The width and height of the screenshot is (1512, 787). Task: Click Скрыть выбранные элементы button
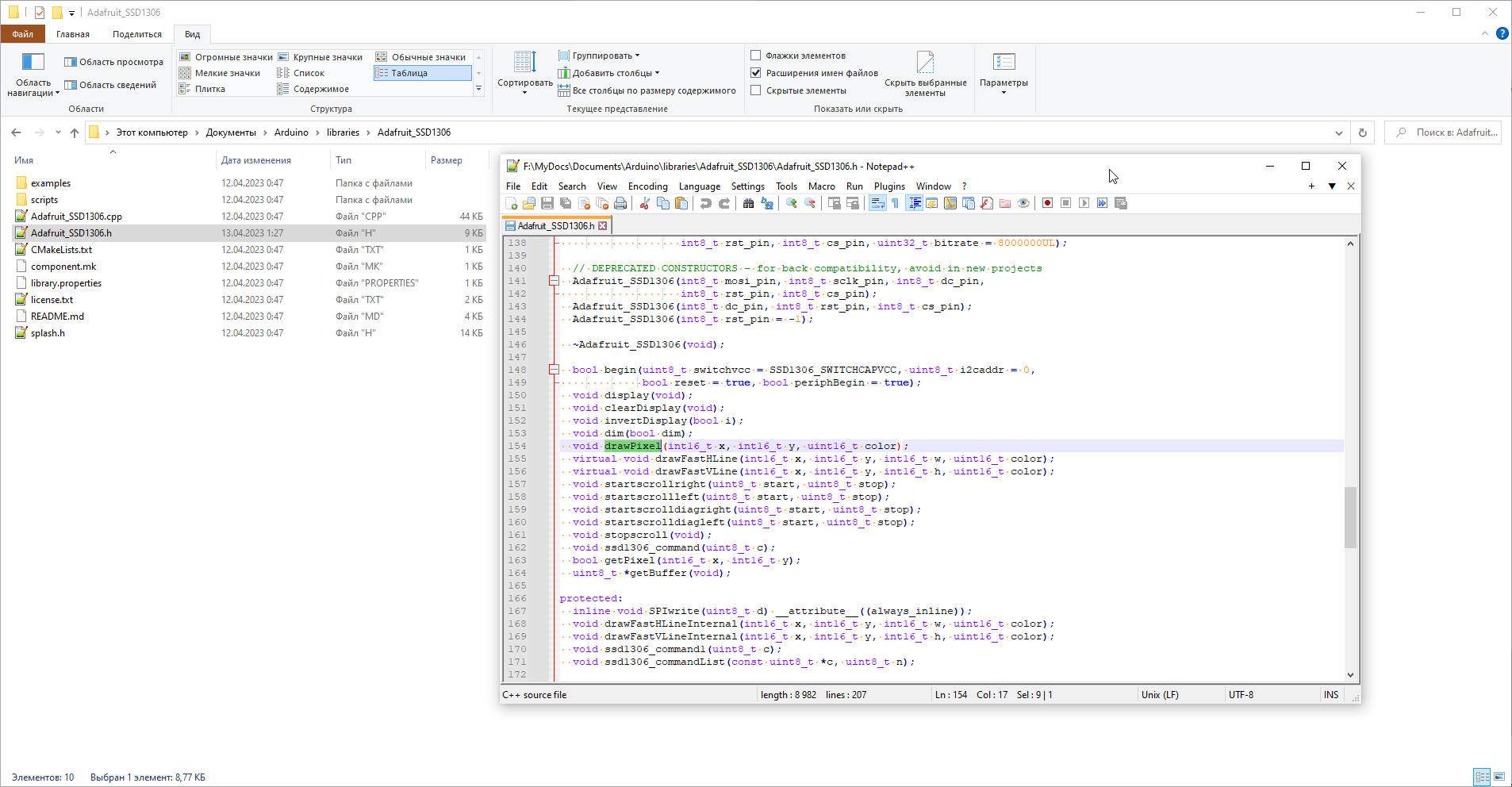pos(926,73)
